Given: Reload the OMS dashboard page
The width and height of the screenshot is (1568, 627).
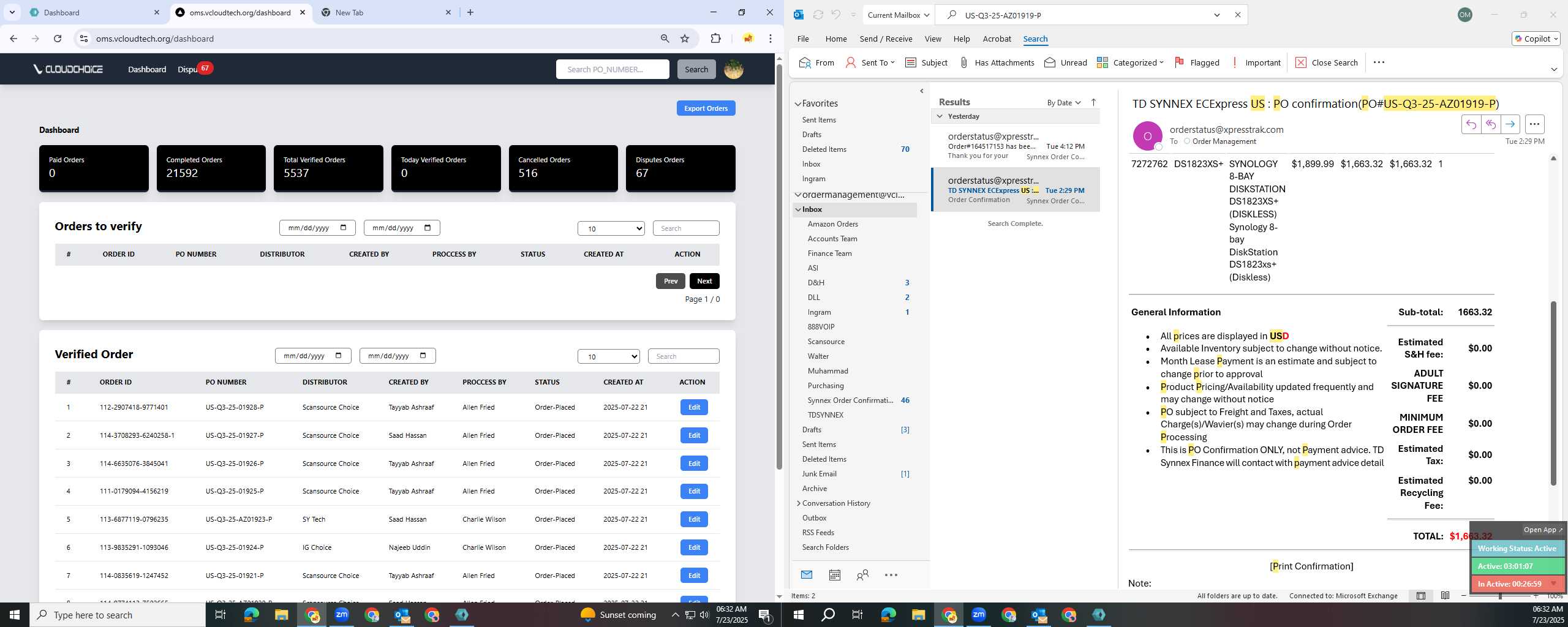Looking at the screenshot, I should pos(58,39).
